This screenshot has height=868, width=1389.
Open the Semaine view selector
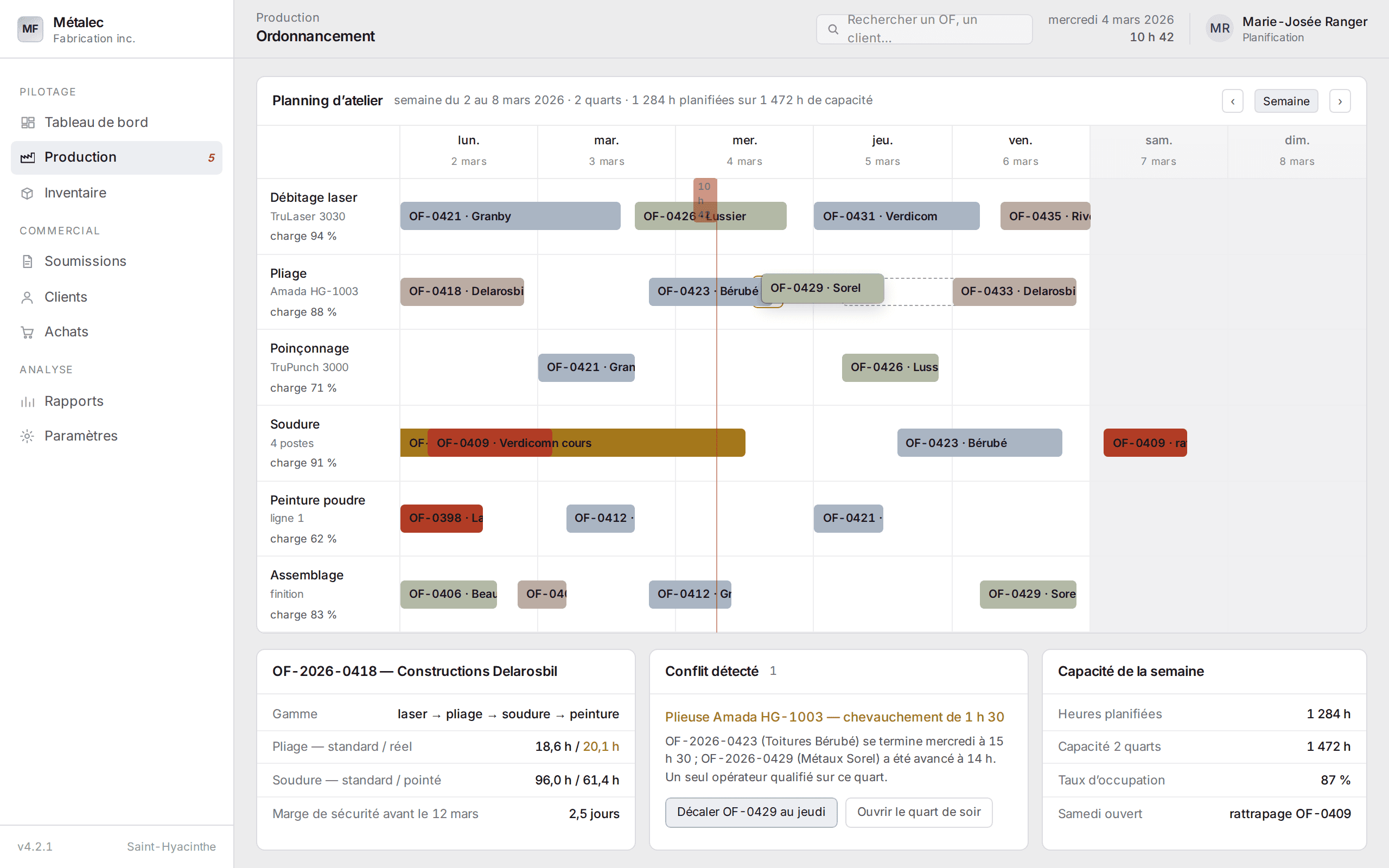pyautogui.click(x=1286, y=101)
